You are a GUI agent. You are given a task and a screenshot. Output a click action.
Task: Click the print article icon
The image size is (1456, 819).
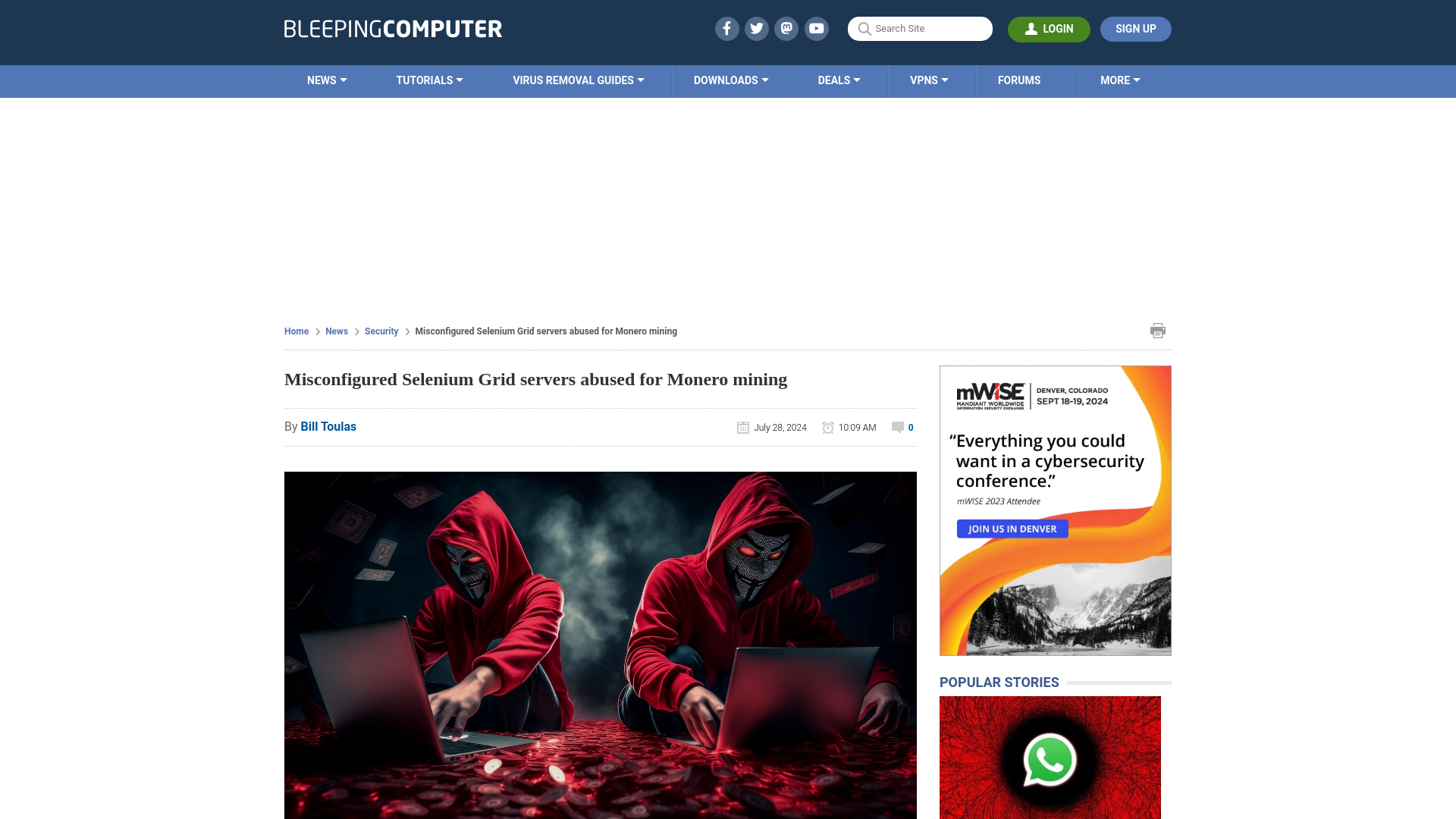click(1158, 330)
